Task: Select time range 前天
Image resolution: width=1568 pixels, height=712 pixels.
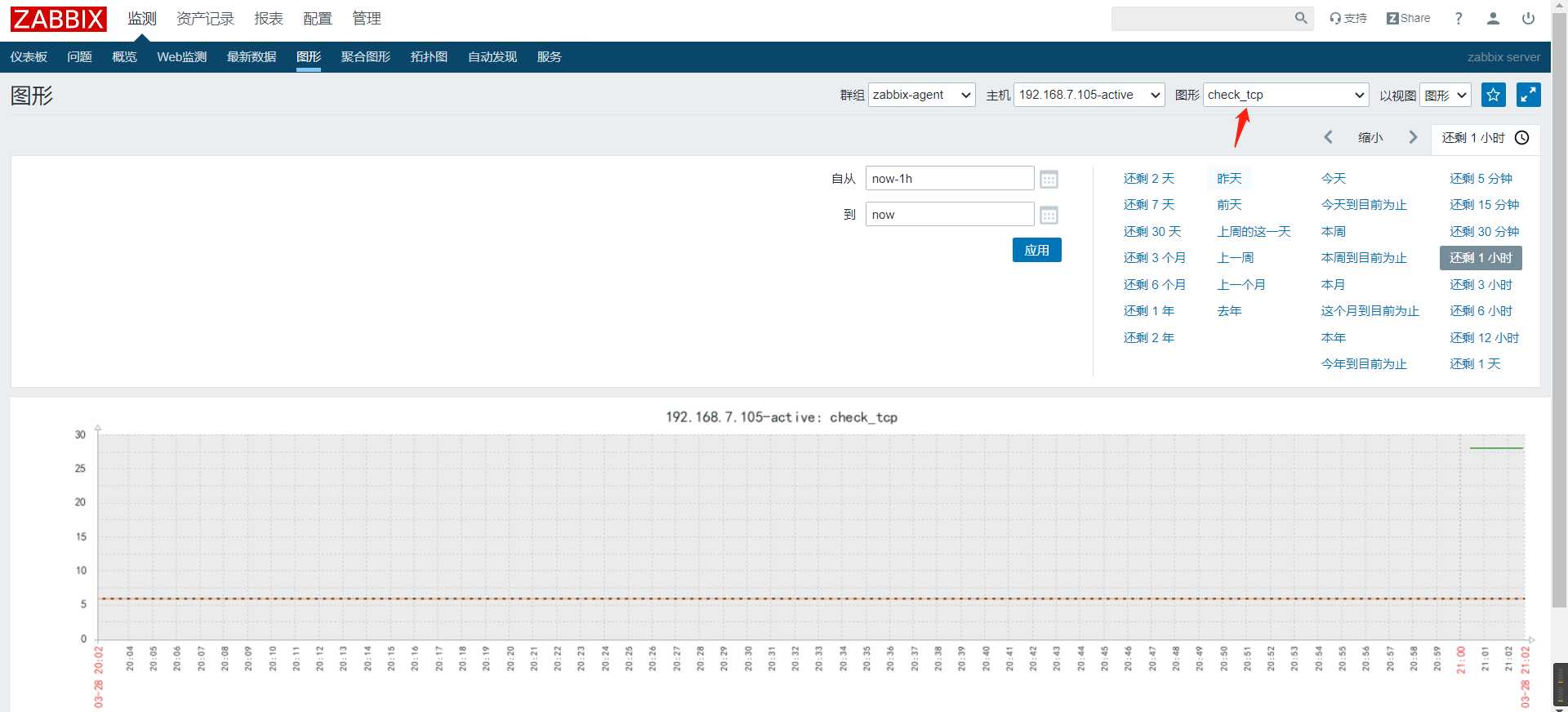Action: [x=1229, y=204]
